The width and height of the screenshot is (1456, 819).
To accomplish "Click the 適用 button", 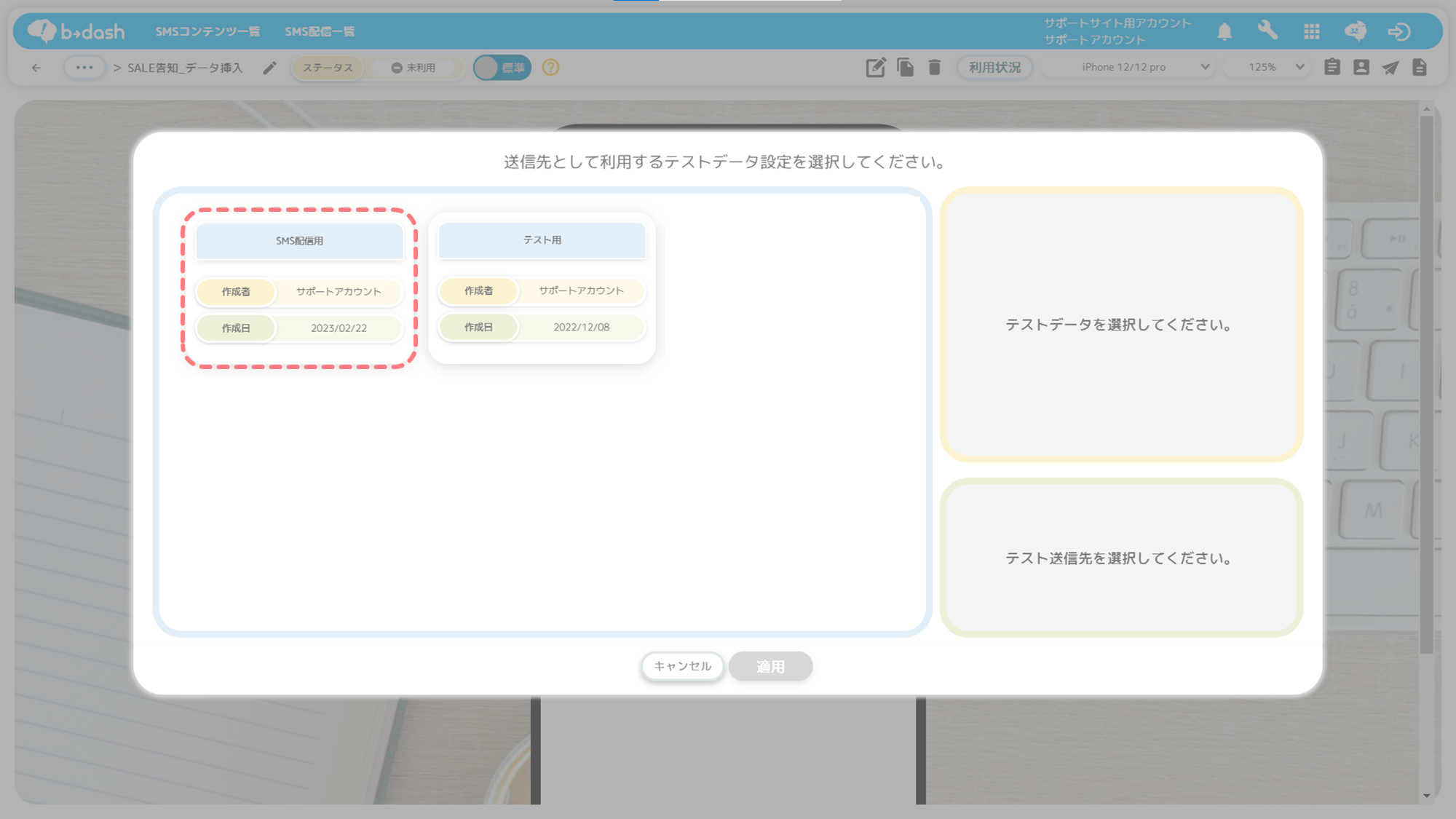I will pyautogui.click(x=770, y=666).
